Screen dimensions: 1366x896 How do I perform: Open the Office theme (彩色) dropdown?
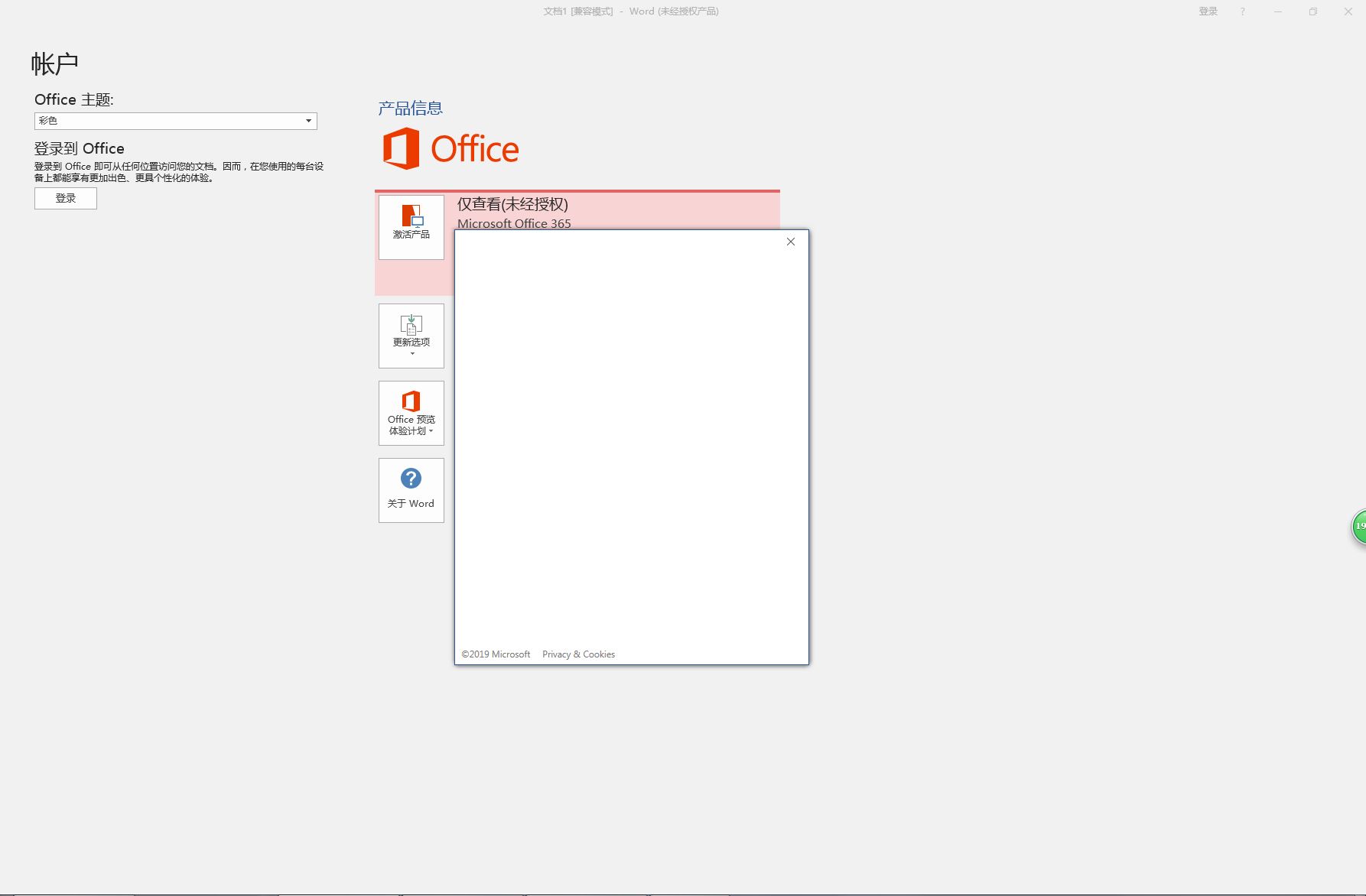176,121
